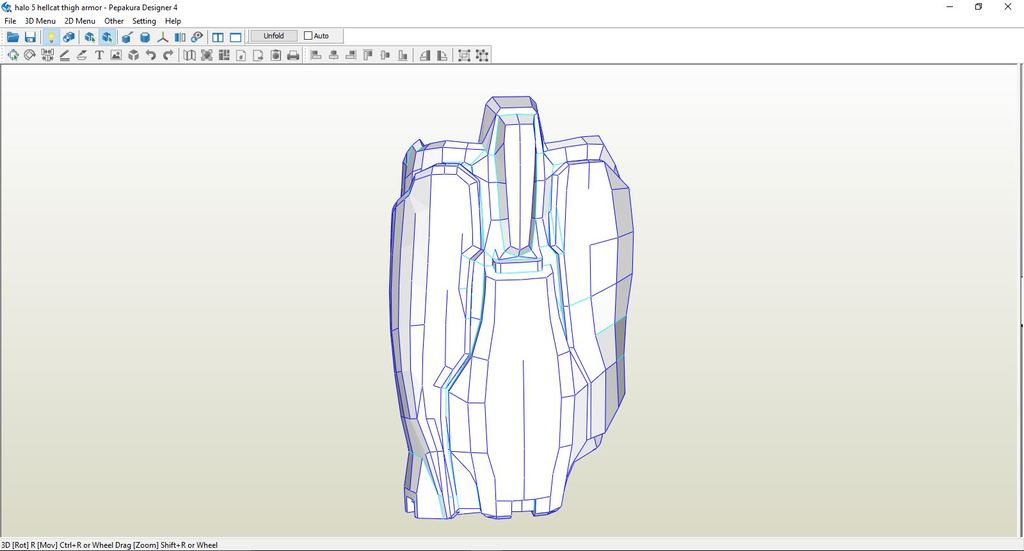Click the page with small square icon
Viewport: 1024px width, 551px height.
241,55
